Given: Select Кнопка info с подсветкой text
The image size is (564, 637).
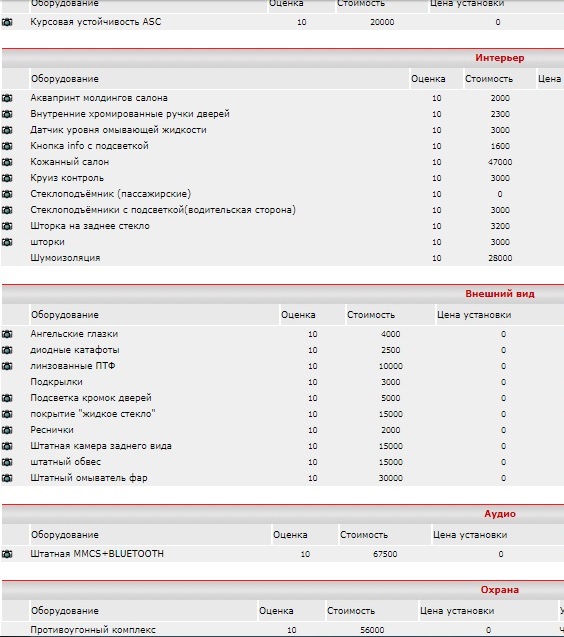Looking at the screenshot, I should pyautogui.click(x=89, y=146).
